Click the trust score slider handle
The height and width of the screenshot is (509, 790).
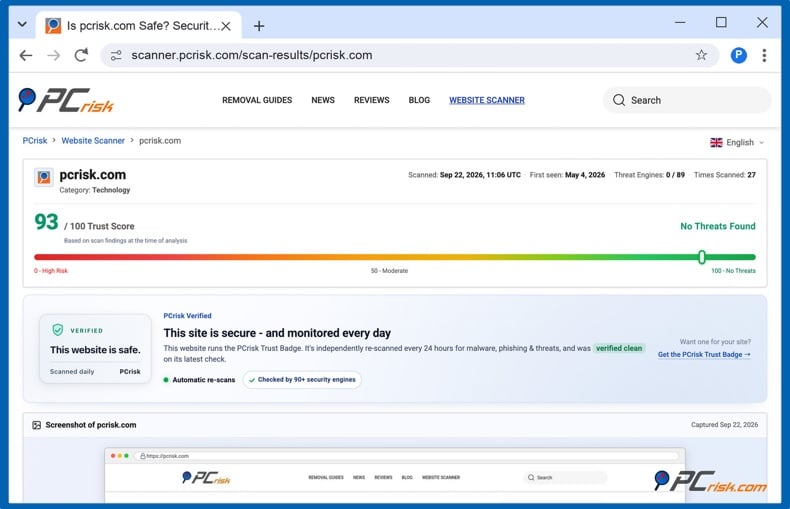(702, 257)
